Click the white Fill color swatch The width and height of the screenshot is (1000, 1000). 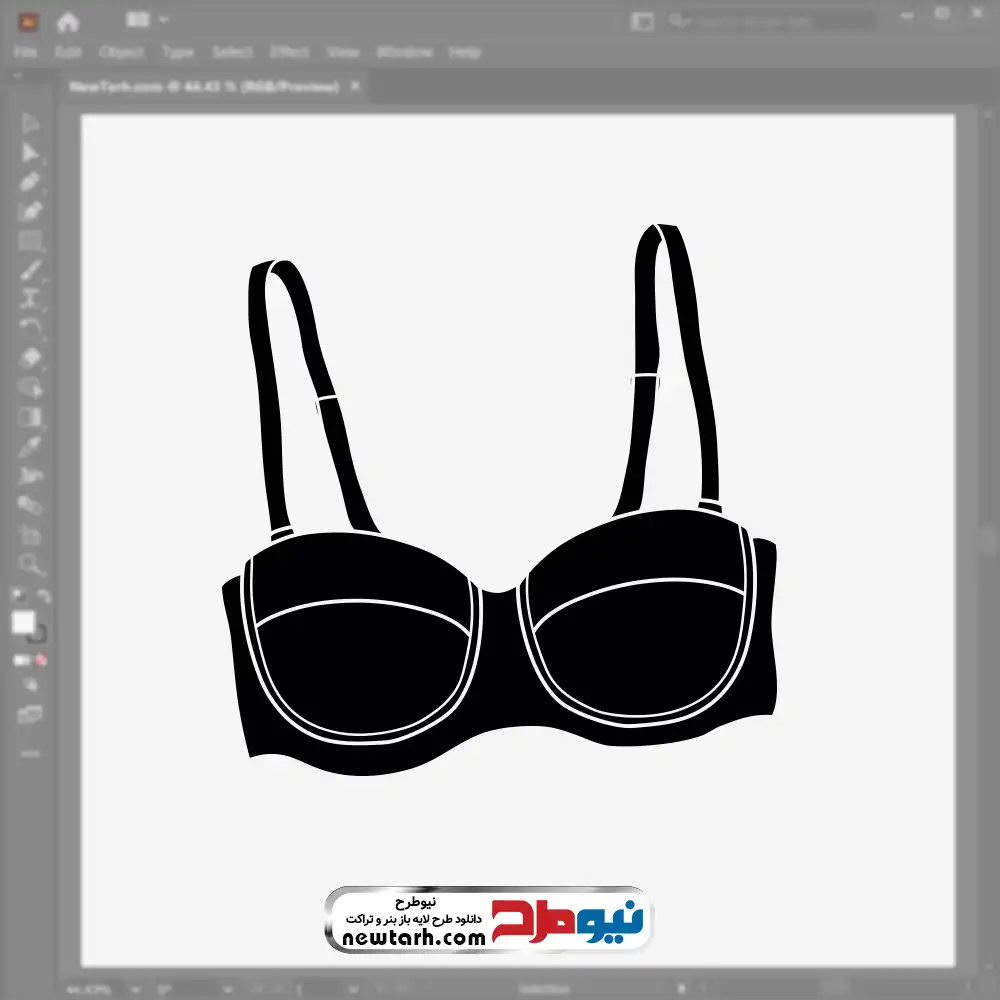pyautogui.click(x=24, y=622)
